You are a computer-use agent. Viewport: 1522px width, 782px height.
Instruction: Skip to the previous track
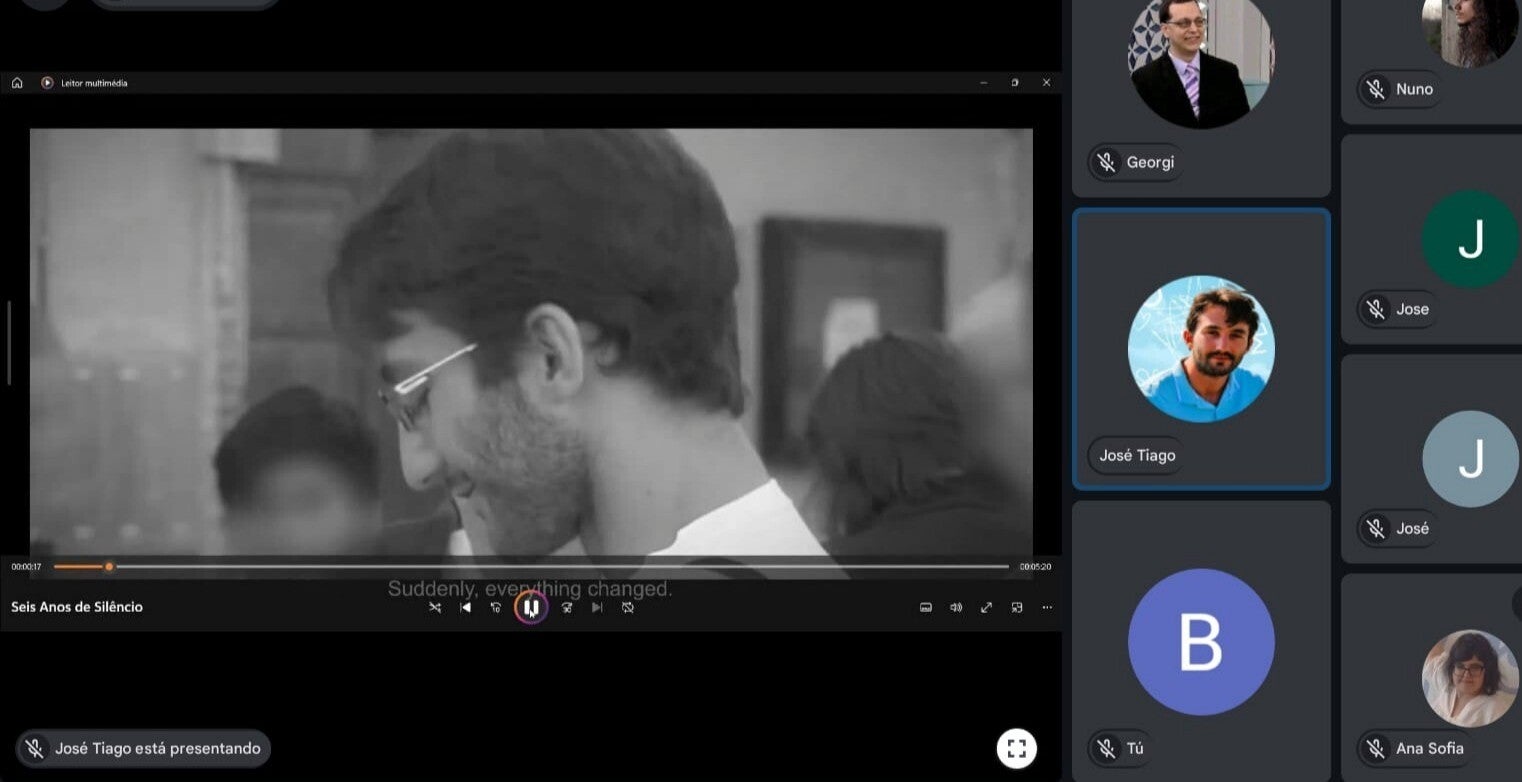click(x=465, y=607)
